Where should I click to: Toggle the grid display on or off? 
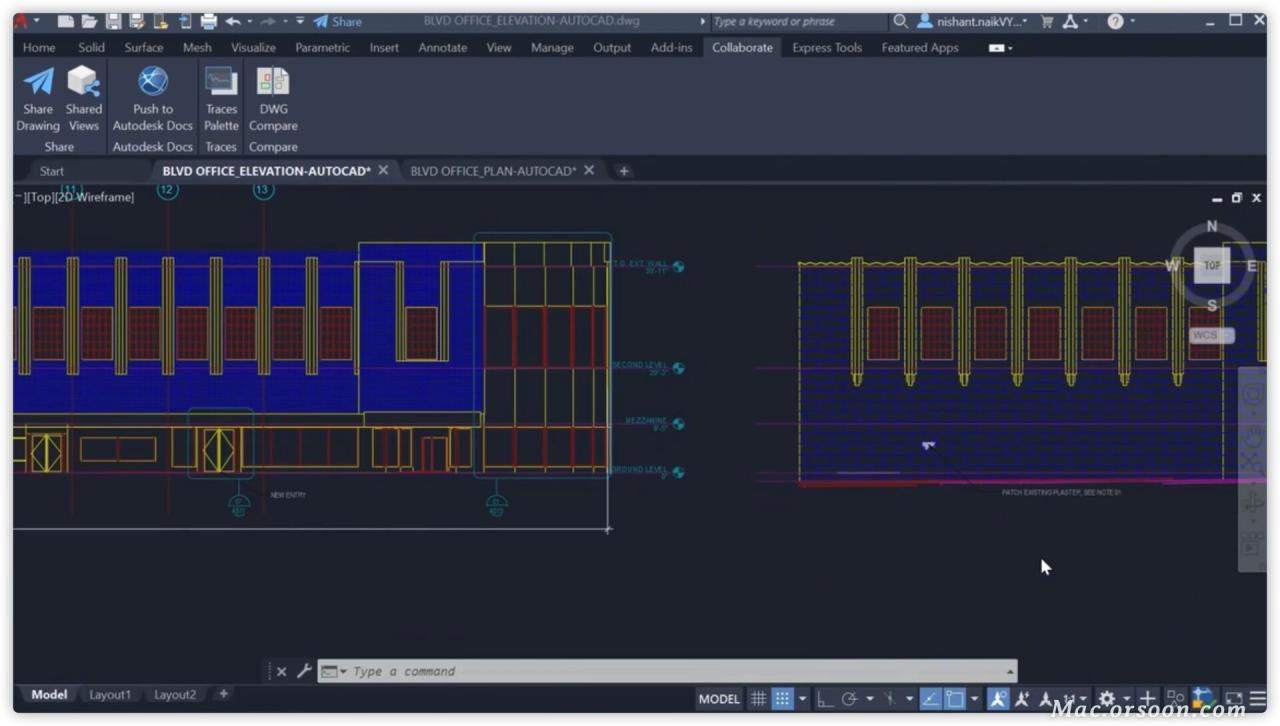758,698
